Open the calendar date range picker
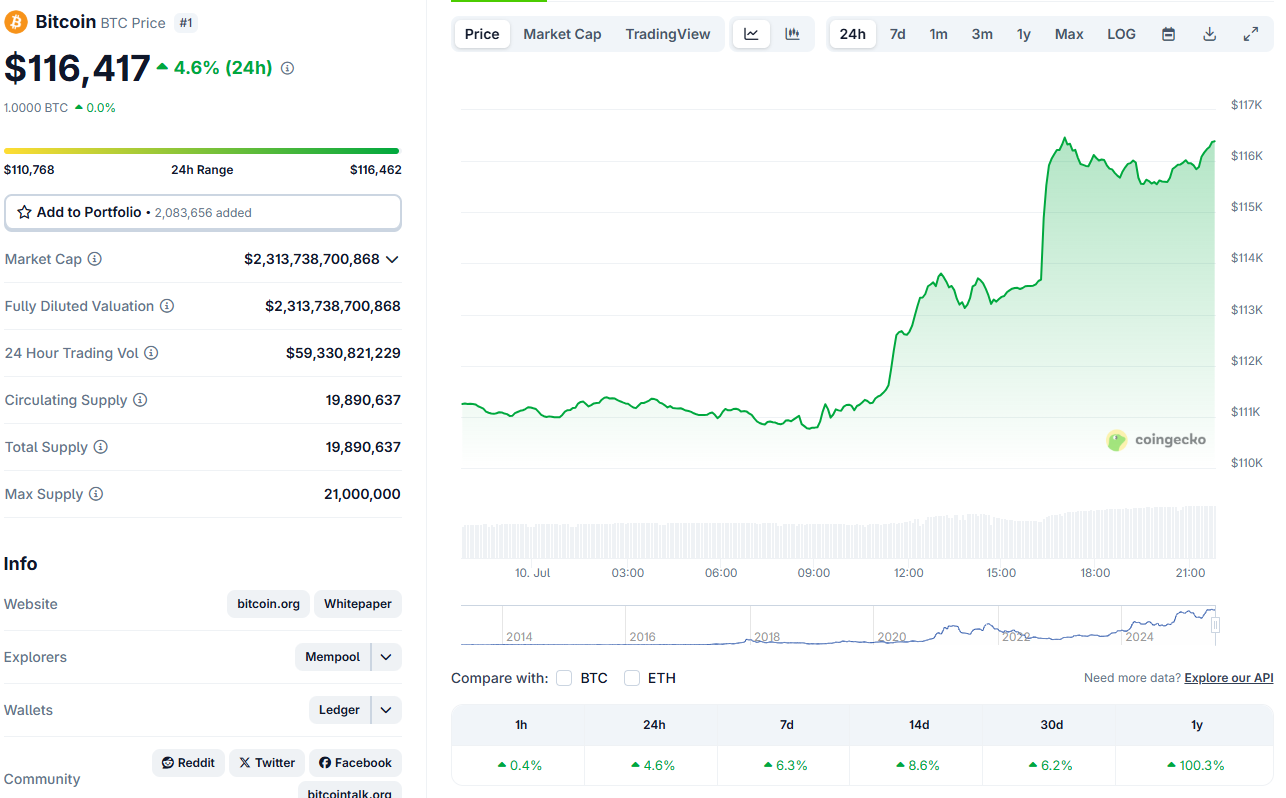Image resolution: width=1286 pixels, height=798 pixels. [x=1168, y=34]
